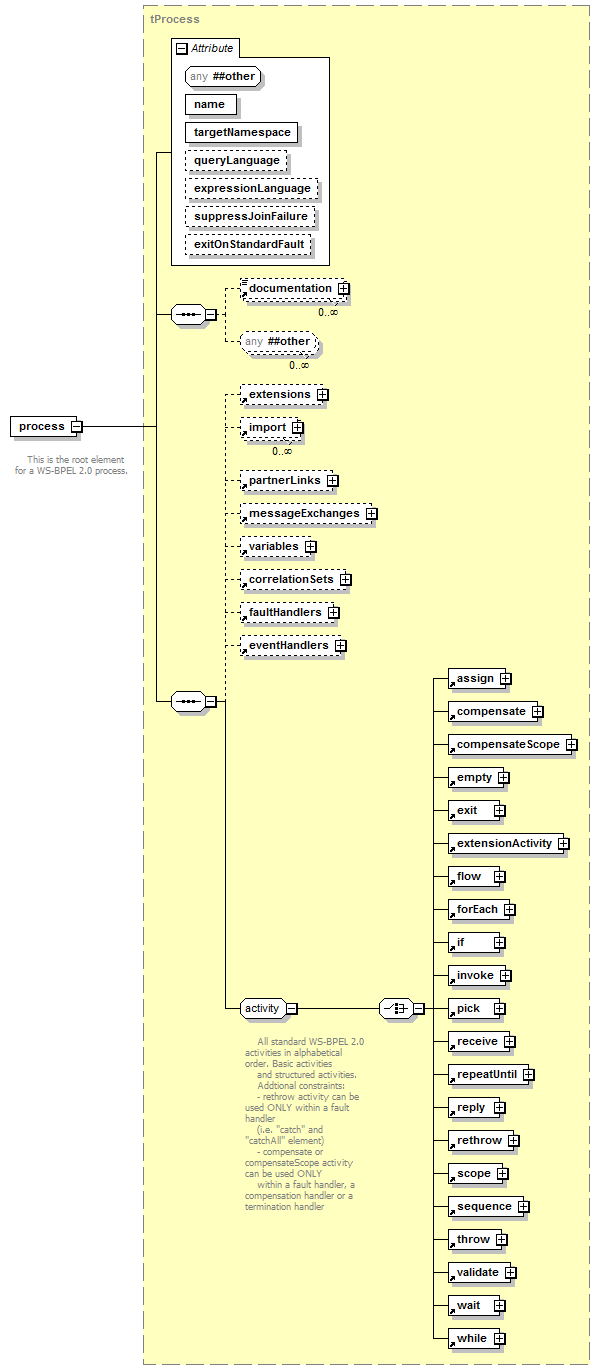Select the expressionLanguage attribute
Image resolution: width=600 pixels, height=1370 pixels.
click(x=252, y=188)
